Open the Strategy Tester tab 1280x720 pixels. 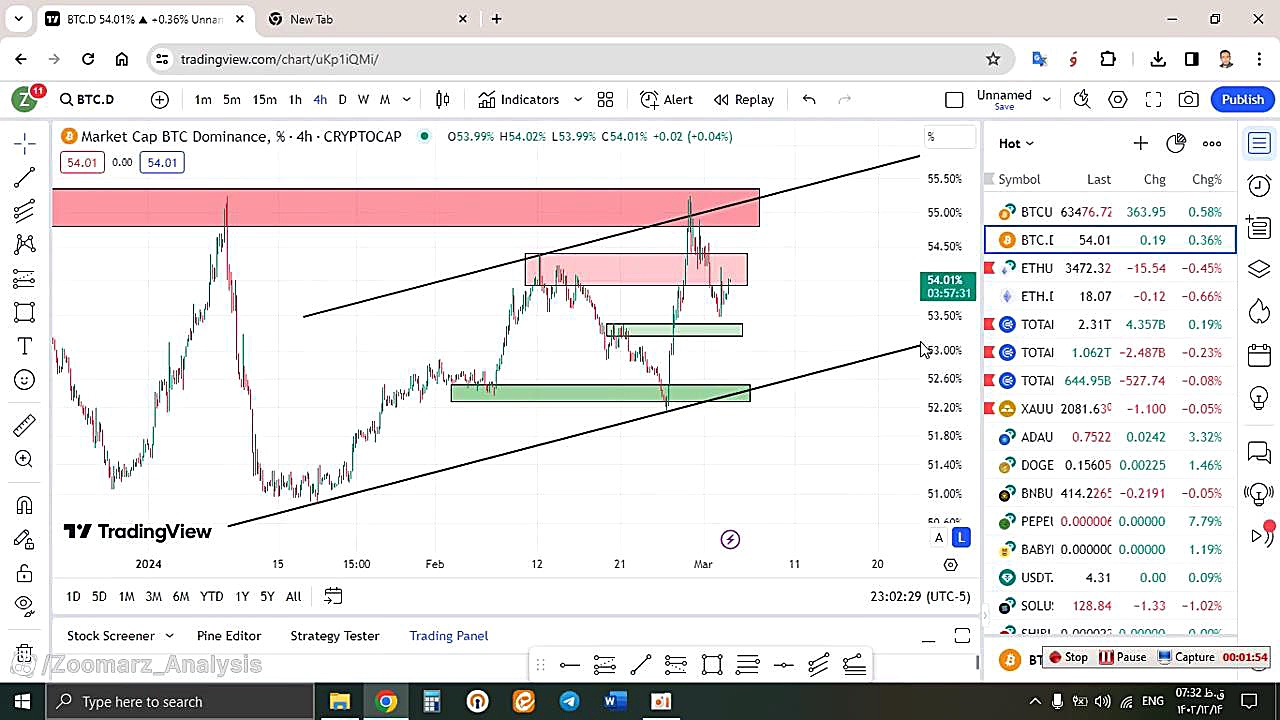335,636
